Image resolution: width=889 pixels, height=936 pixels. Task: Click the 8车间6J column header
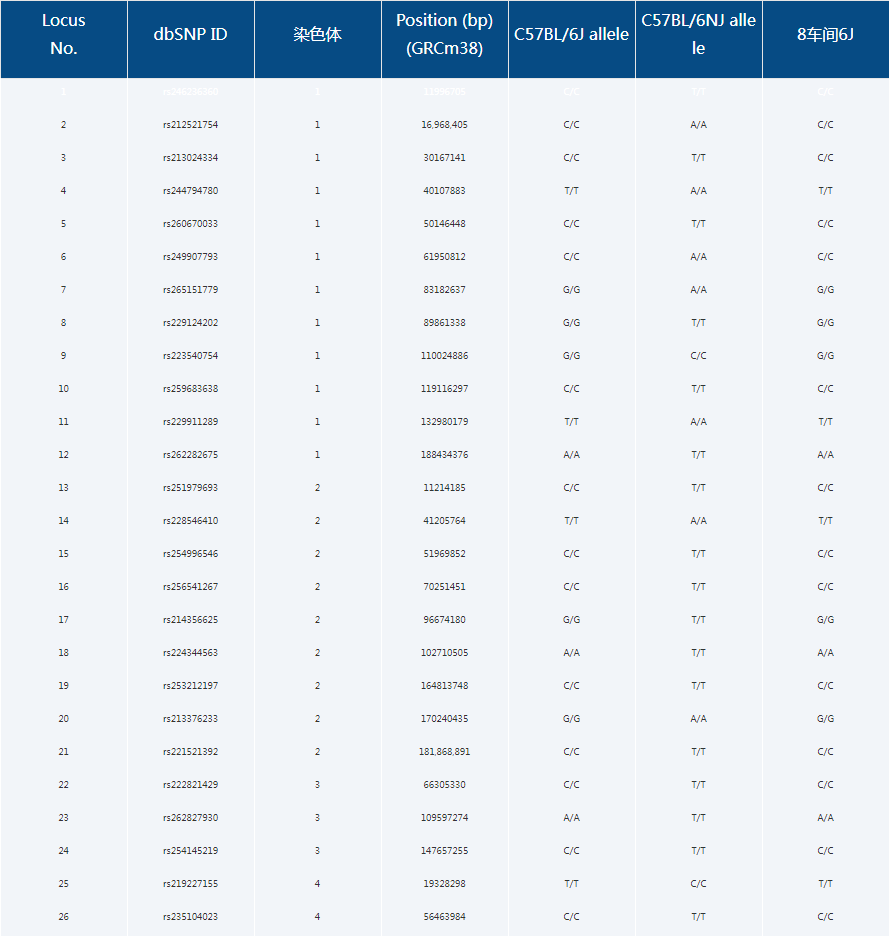click(825, 34)
